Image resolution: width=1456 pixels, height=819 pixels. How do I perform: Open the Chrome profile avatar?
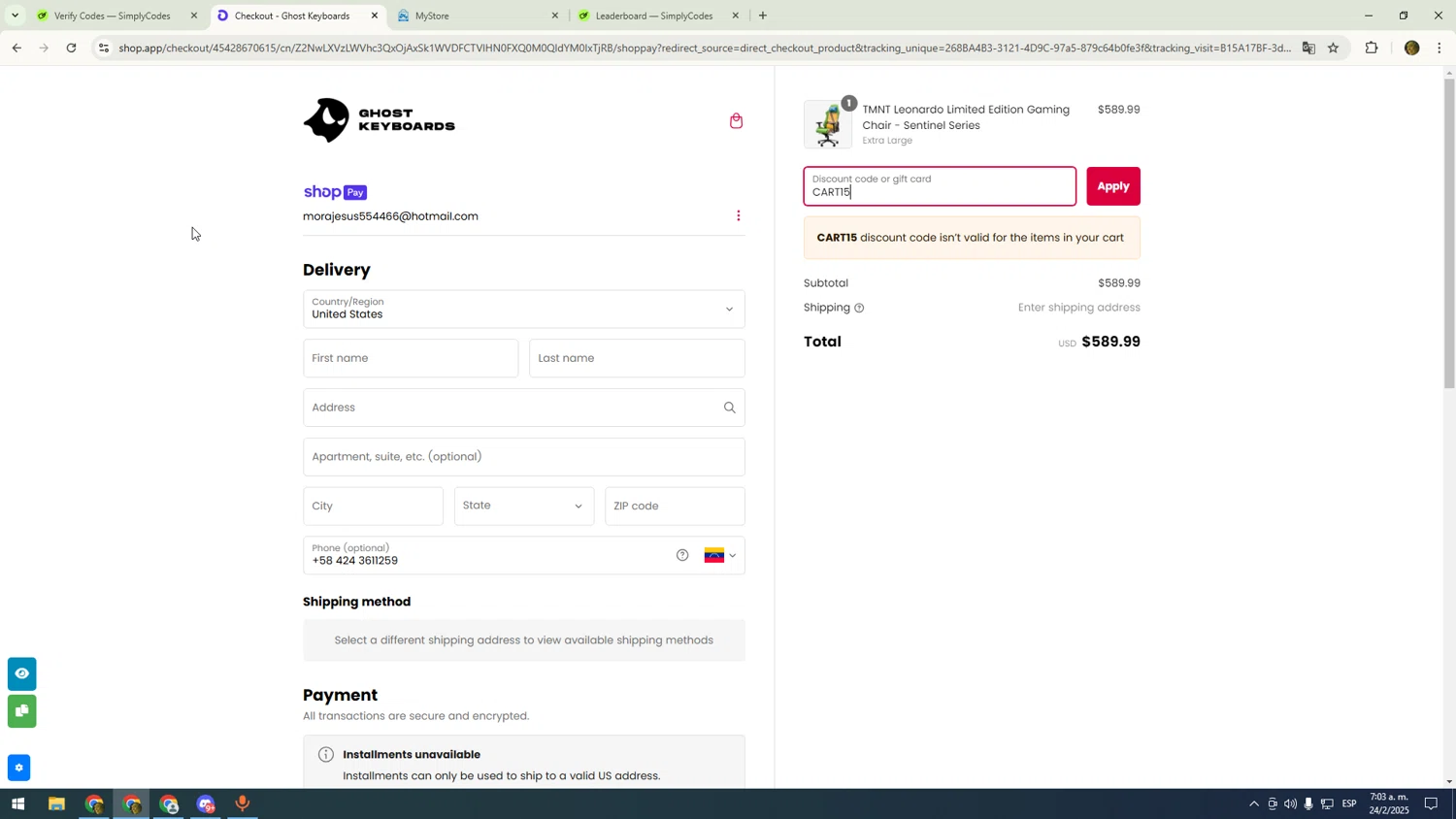click(x=1412, y=48)
